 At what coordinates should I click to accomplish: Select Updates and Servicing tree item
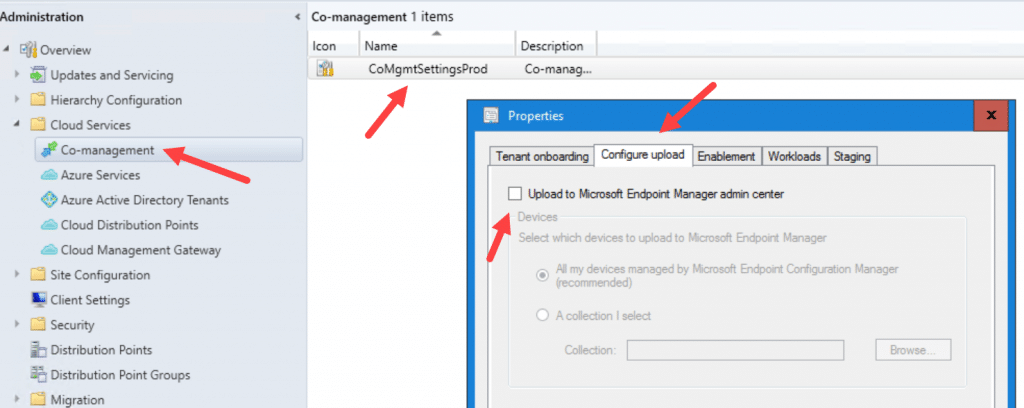(112, 75)
